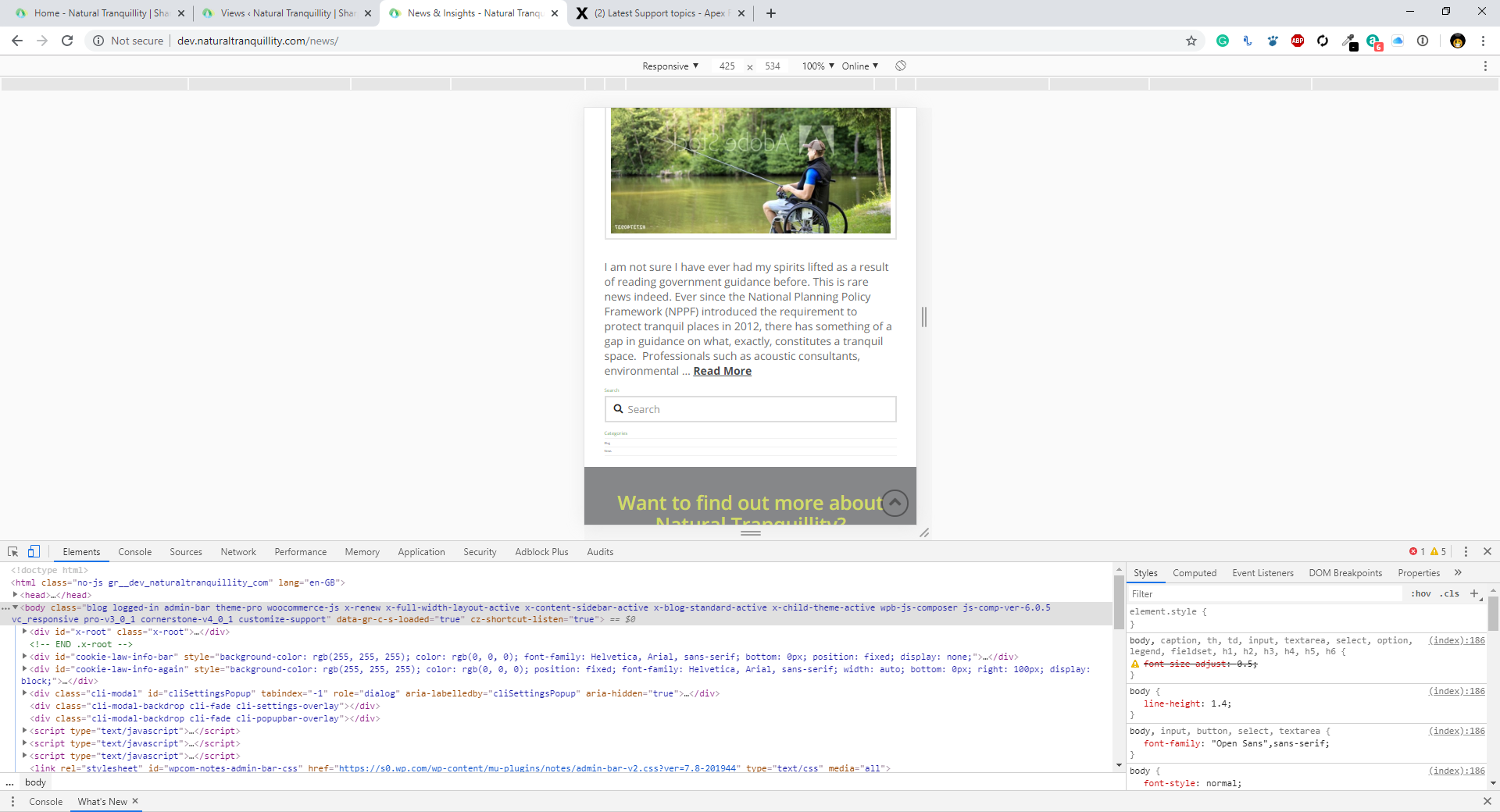1500x812 pixels.
Task: Expand the cliSettingsPopup div node
Action: [x=25, y=693]
